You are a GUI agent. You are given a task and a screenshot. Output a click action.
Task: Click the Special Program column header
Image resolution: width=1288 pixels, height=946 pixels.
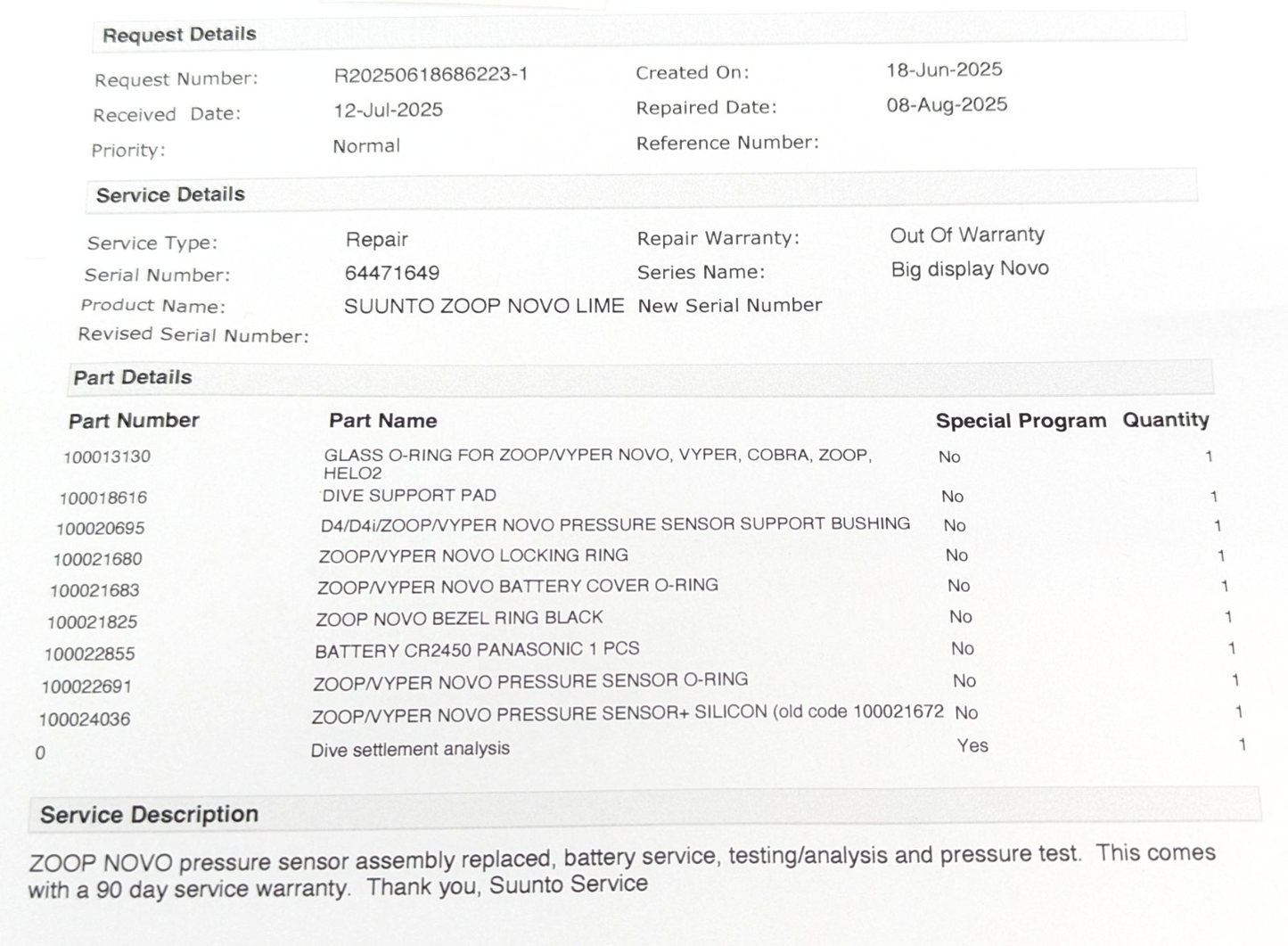point(1021,421)
